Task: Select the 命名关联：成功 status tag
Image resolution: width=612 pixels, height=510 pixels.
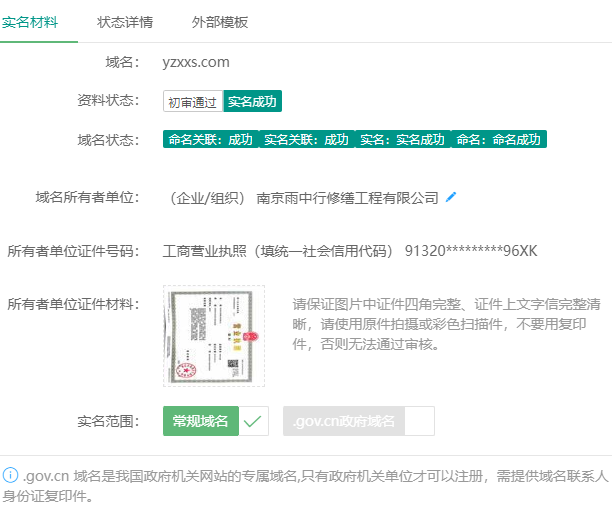Action: point(210,140)
